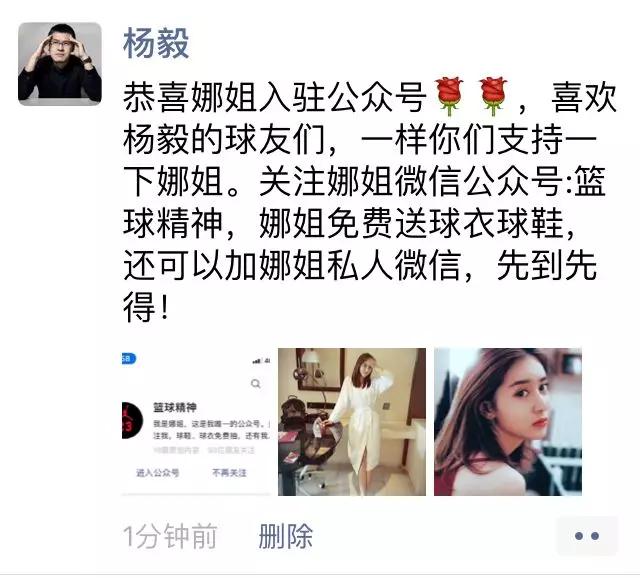Screen dimensions: 640x578
Task: Click the magnifier search icon in screenshot
Action: coord(256,384)
